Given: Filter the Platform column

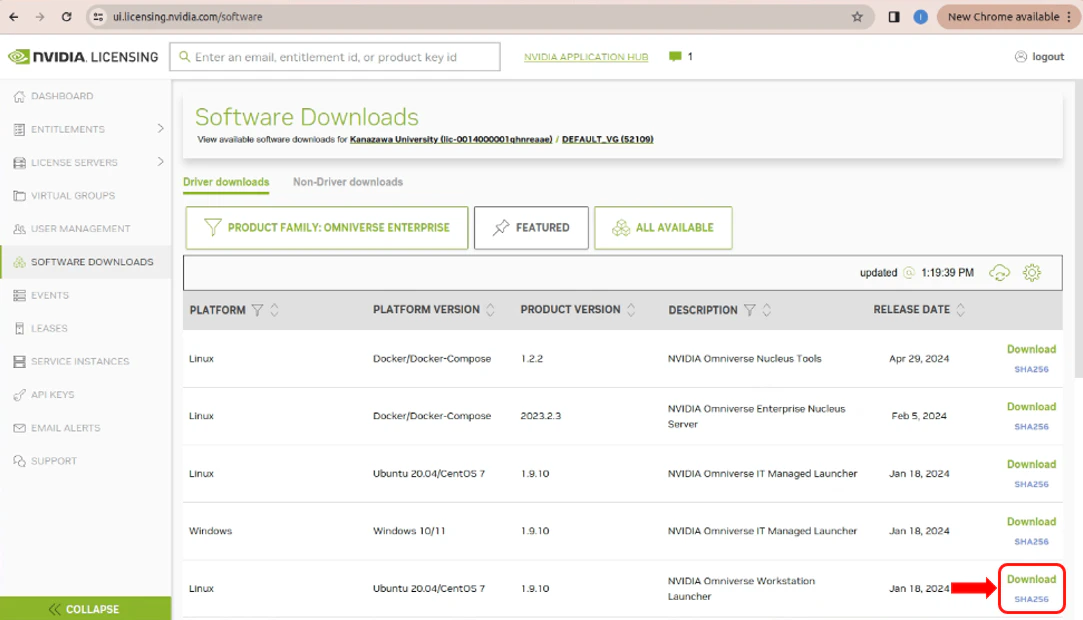Looking at the screenshot, I should tap(257, 310).
